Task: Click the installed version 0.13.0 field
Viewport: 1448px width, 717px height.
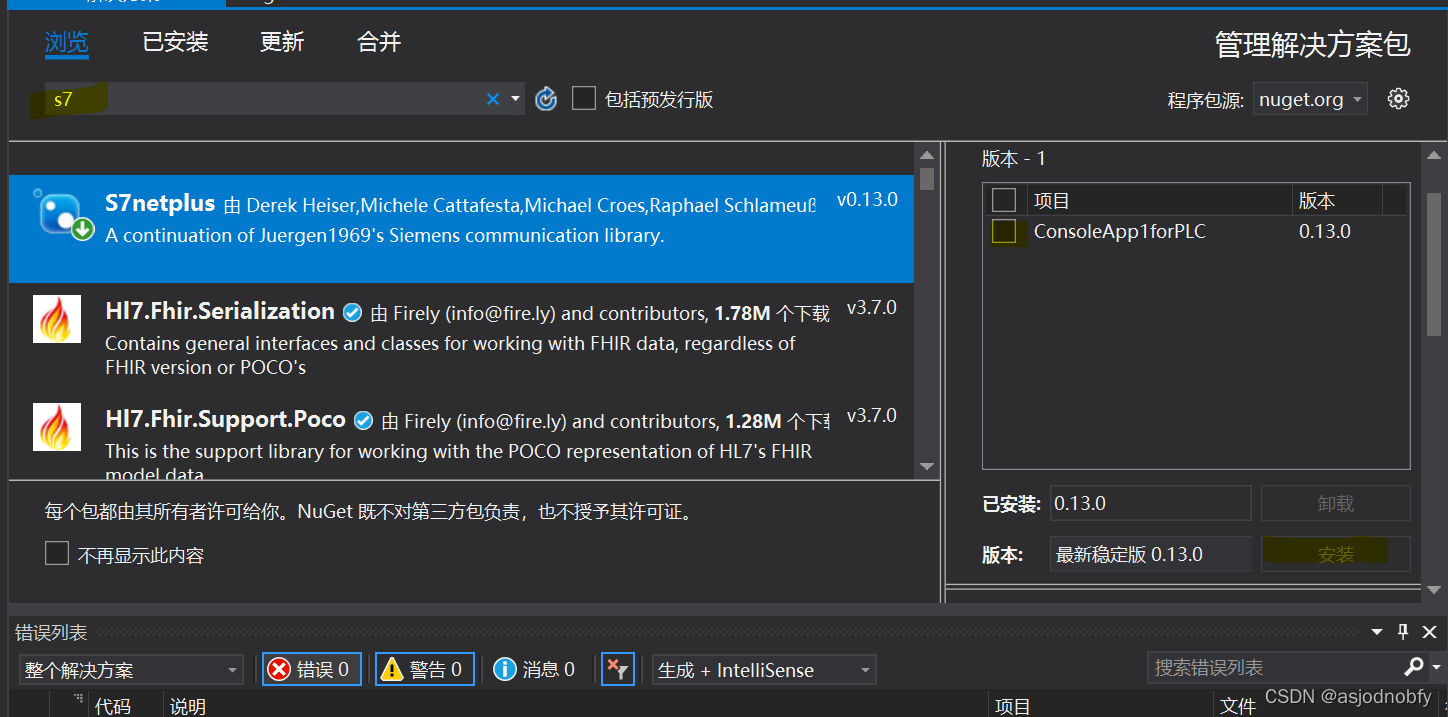Action: pyautogui.click(x=1150, y=503)
